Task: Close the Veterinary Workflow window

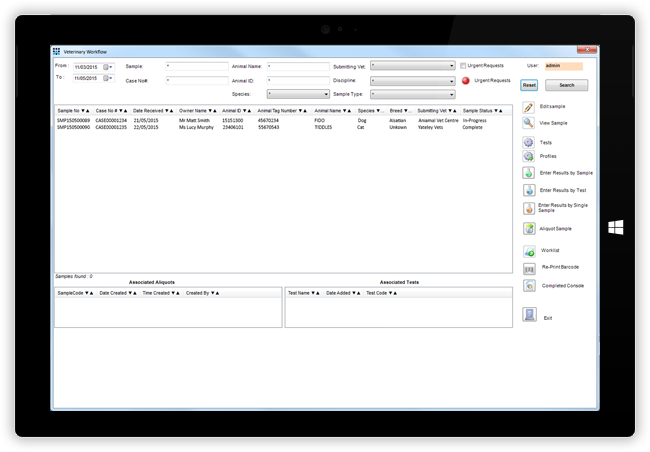Action: 587,49
